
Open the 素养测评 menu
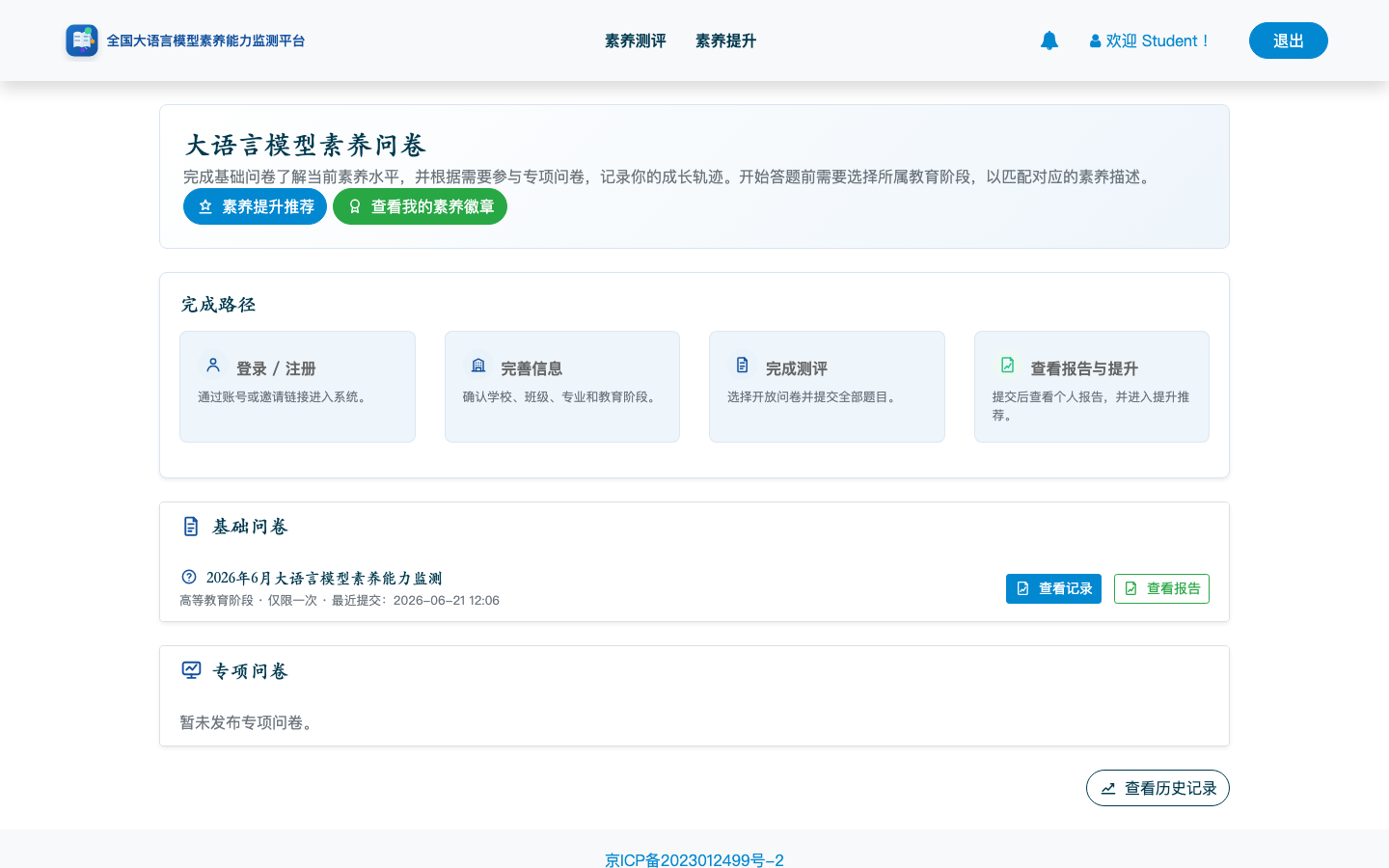(635, 41)
